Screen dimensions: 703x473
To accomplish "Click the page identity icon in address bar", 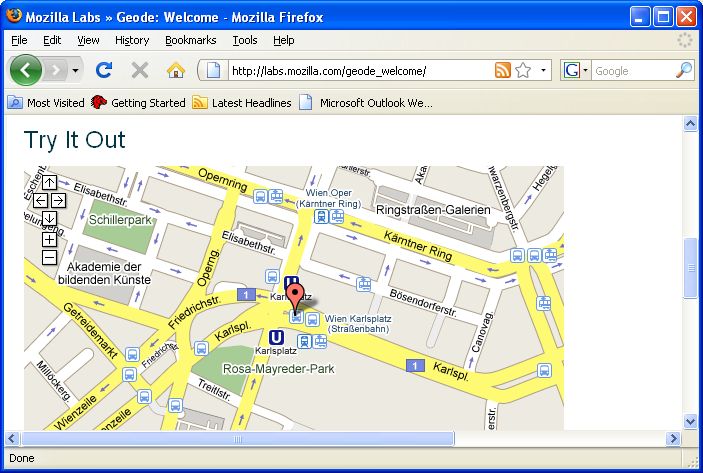I will pos(213,70).
